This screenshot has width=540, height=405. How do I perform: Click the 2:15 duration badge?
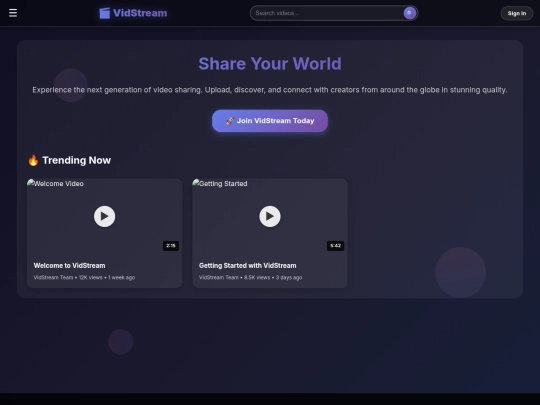click(170, 246)
